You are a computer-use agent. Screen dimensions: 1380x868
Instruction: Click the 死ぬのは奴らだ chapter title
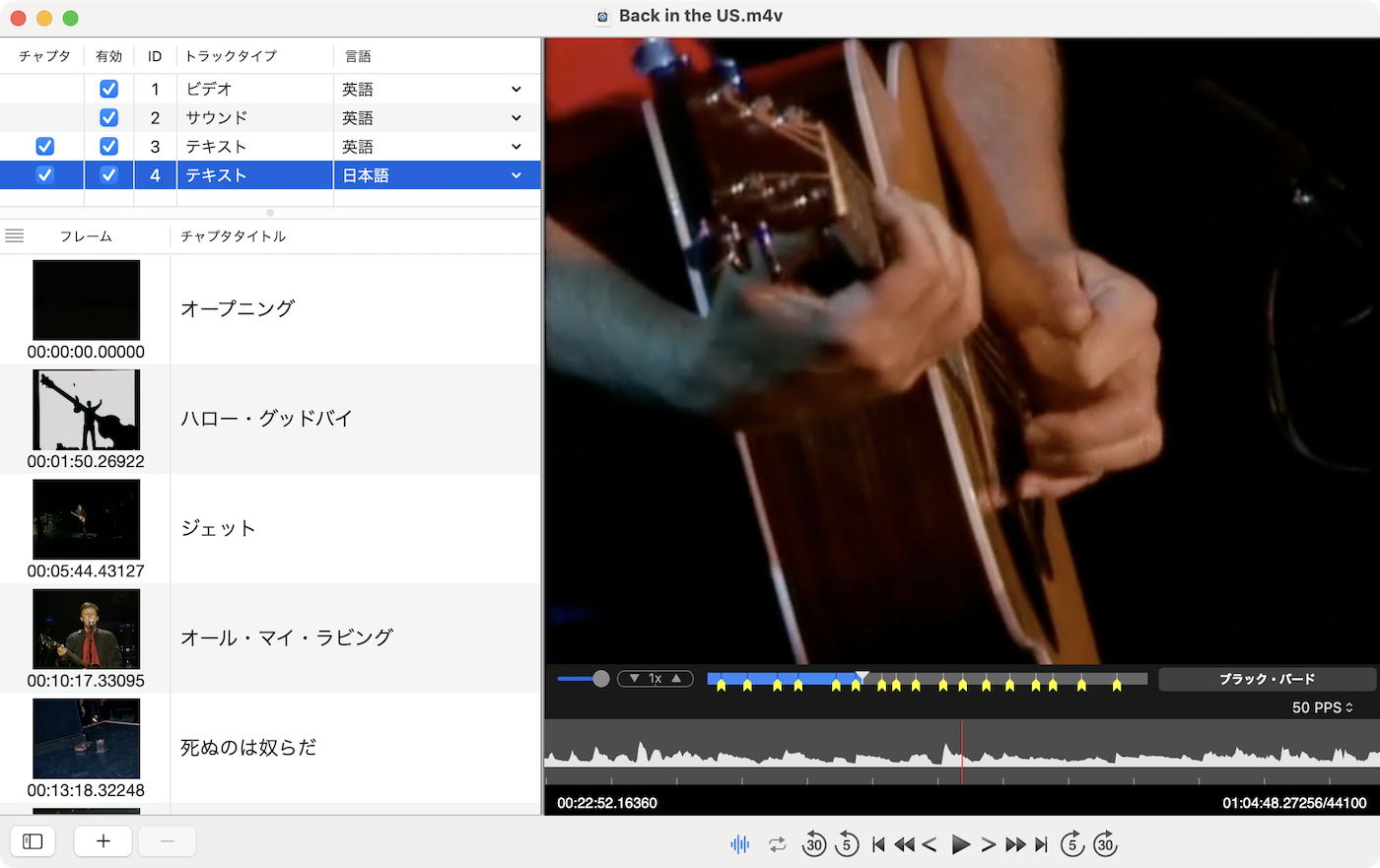click(x=248, y=747)
